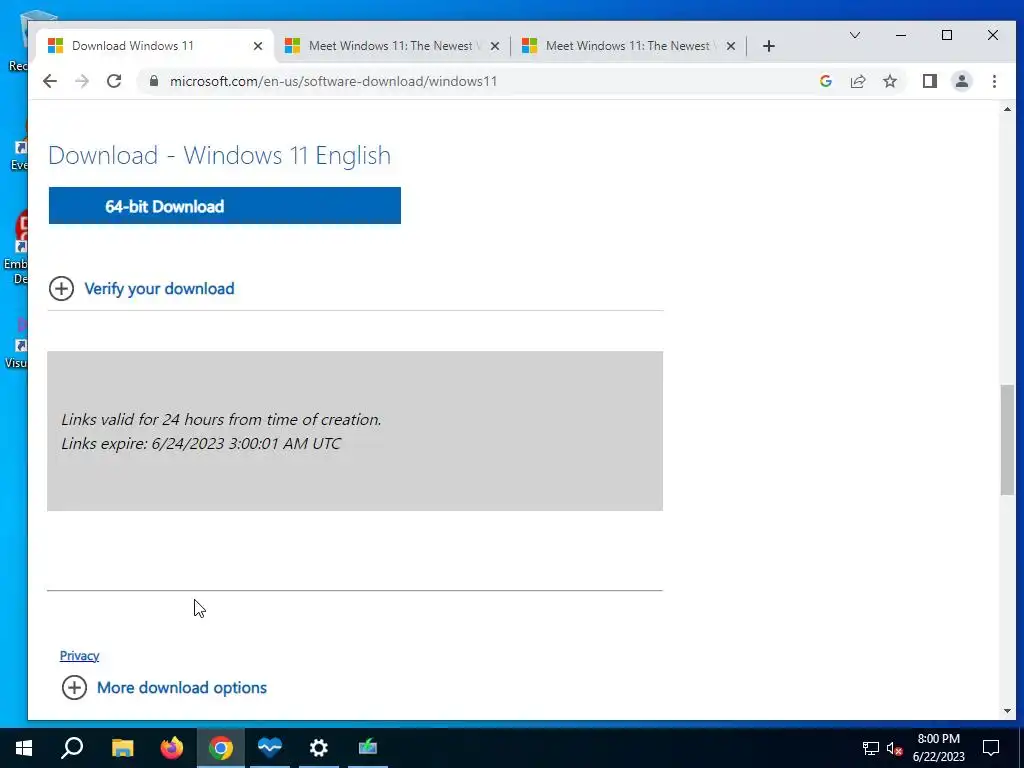View site information via the padlock icon
The height and width of the screenshot is (768, 1024).
154,81
